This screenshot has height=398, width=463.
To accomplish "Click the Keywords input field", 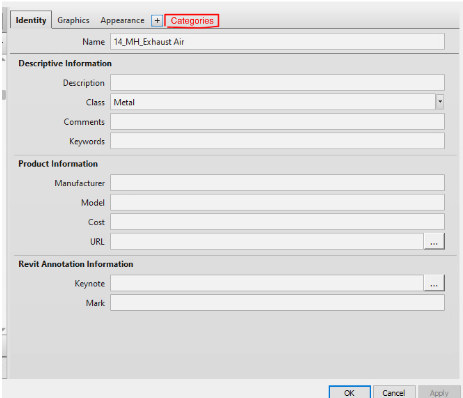I will coord(277,141).
